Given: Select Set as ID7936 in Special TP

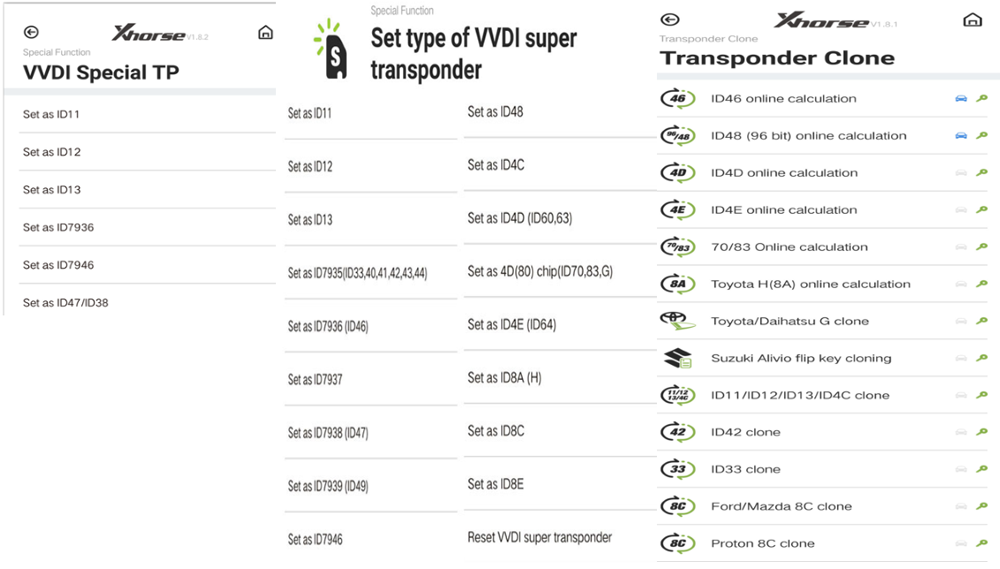Looking at the screenshot, I should 59,227.
